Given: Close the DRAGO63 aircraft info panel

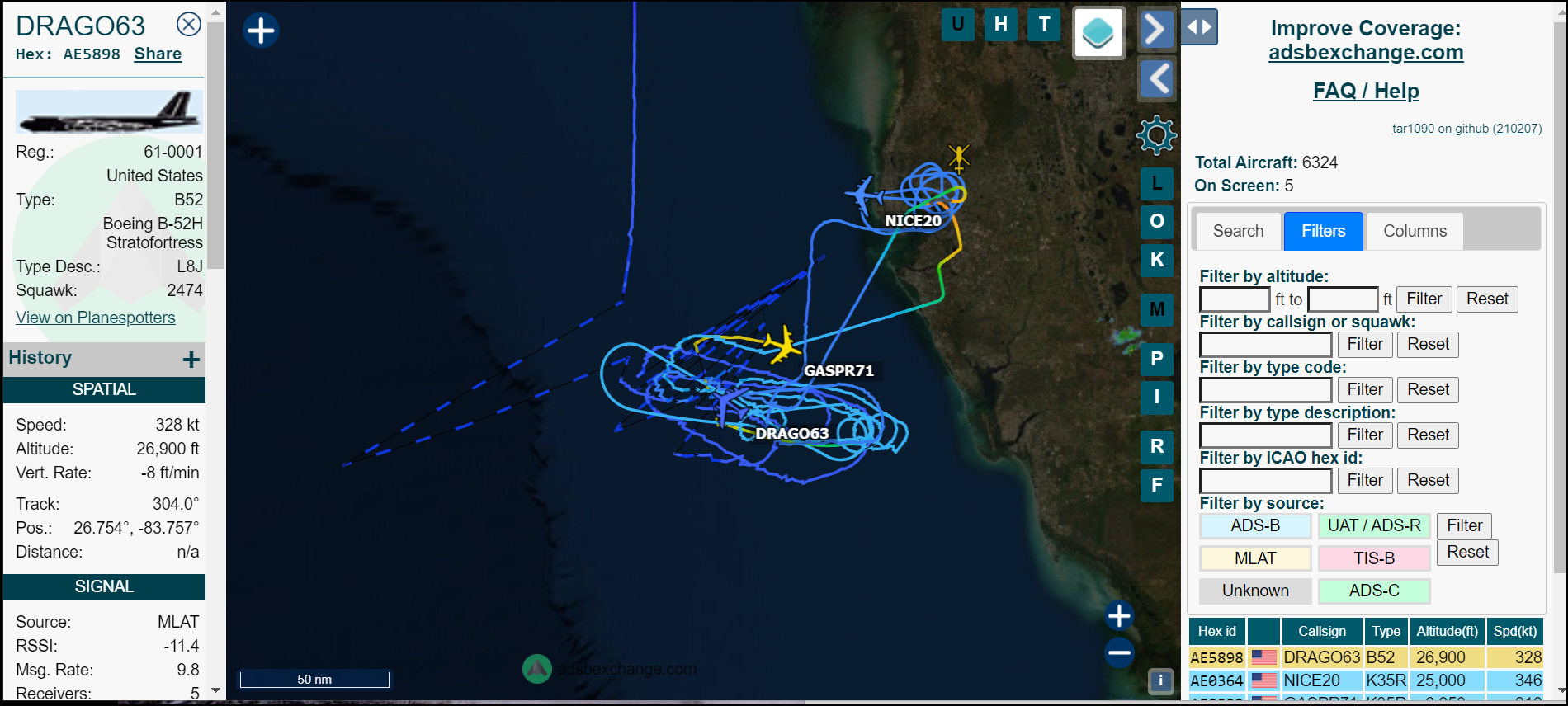Looking at the screenshot, I should click(x=189, y=25).
